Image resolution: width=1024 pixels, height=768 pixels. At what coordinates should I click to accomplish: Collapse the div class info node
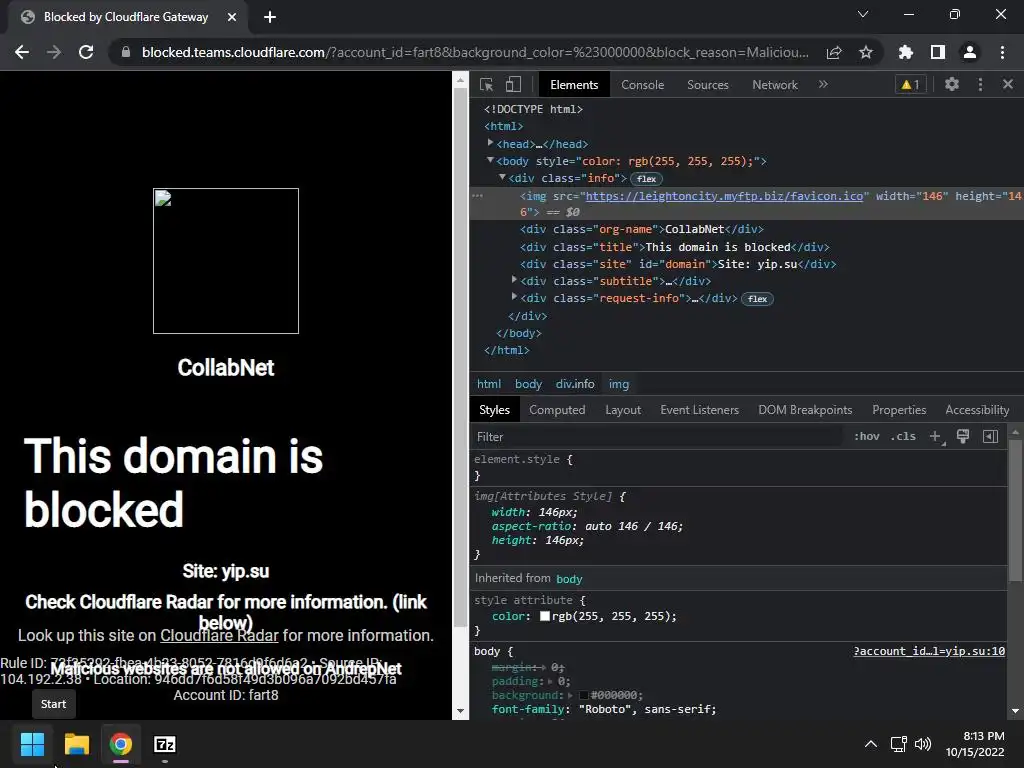502,177
